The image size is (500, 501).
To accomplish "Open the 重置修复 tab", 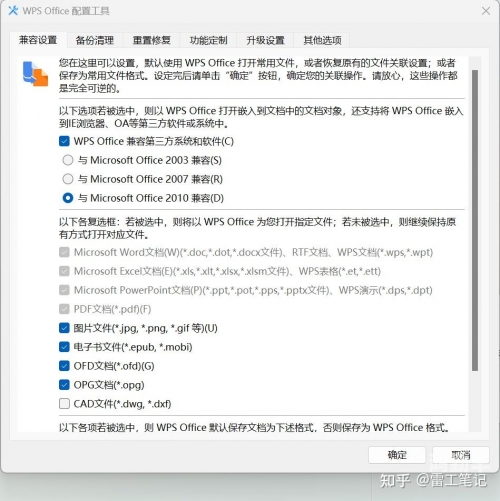I will pos(151,40).
